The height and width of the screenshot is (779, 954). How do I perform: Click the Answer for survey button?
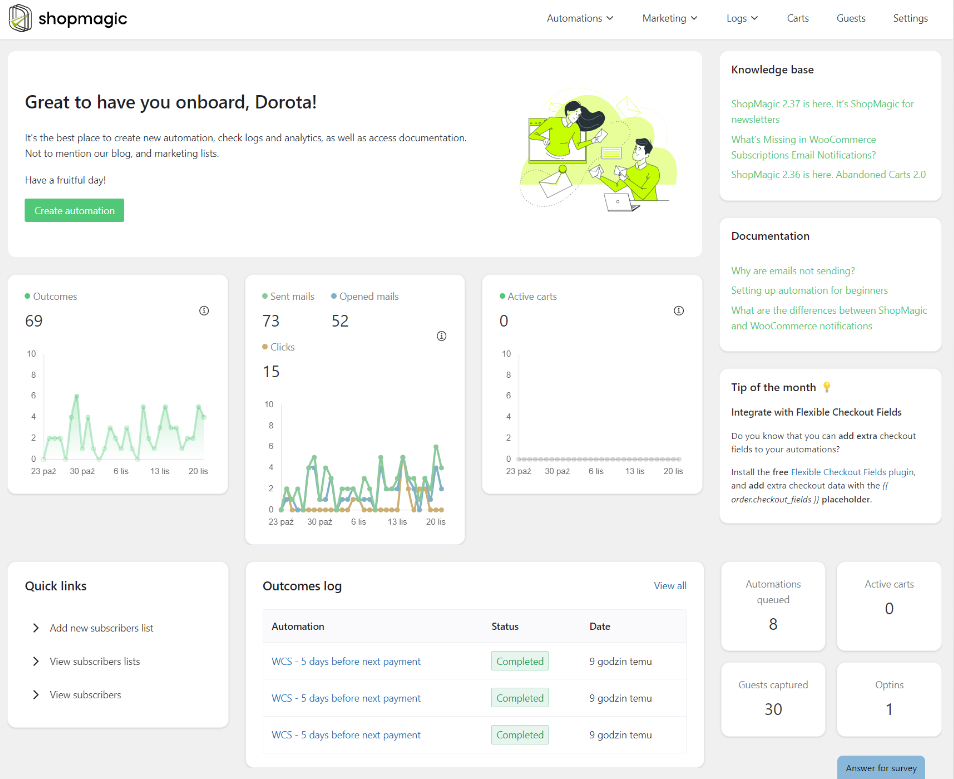tap(881, 767)
